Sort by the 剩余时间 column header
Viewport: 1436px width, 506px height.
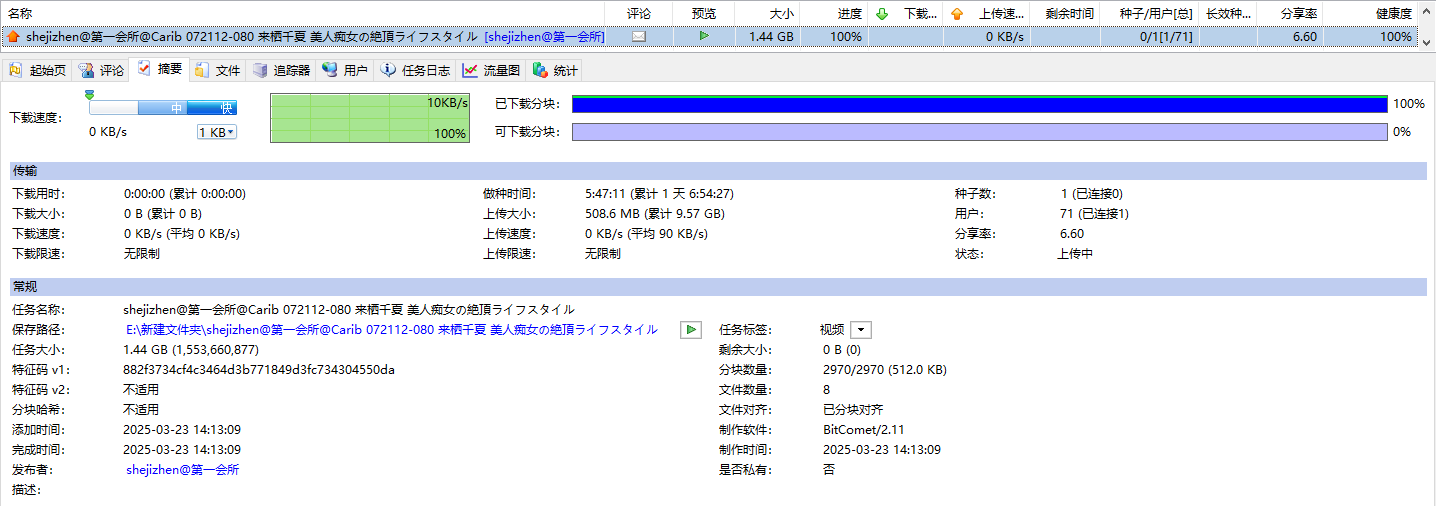1066,14
